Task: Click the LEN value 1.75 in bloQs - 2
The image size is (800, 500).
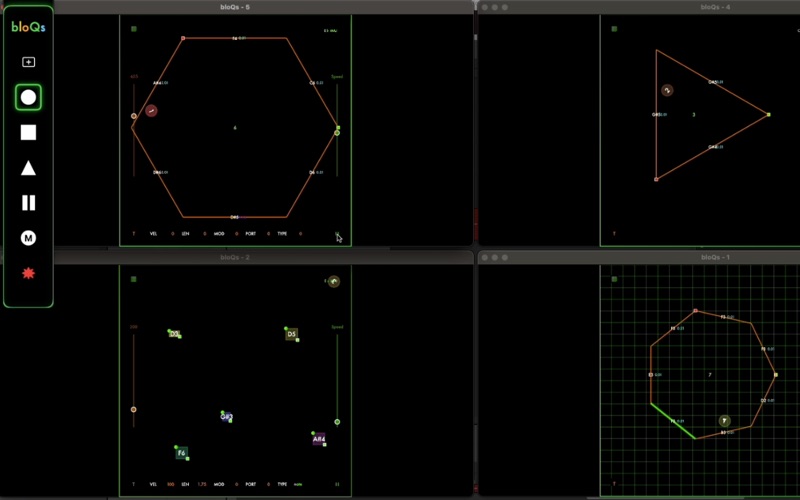Action: (202, 484)
